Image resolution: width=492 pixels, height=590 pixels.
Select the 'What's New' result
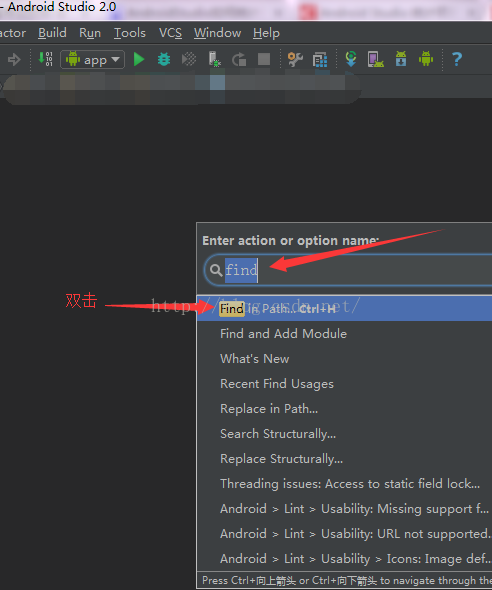[344, 359]
